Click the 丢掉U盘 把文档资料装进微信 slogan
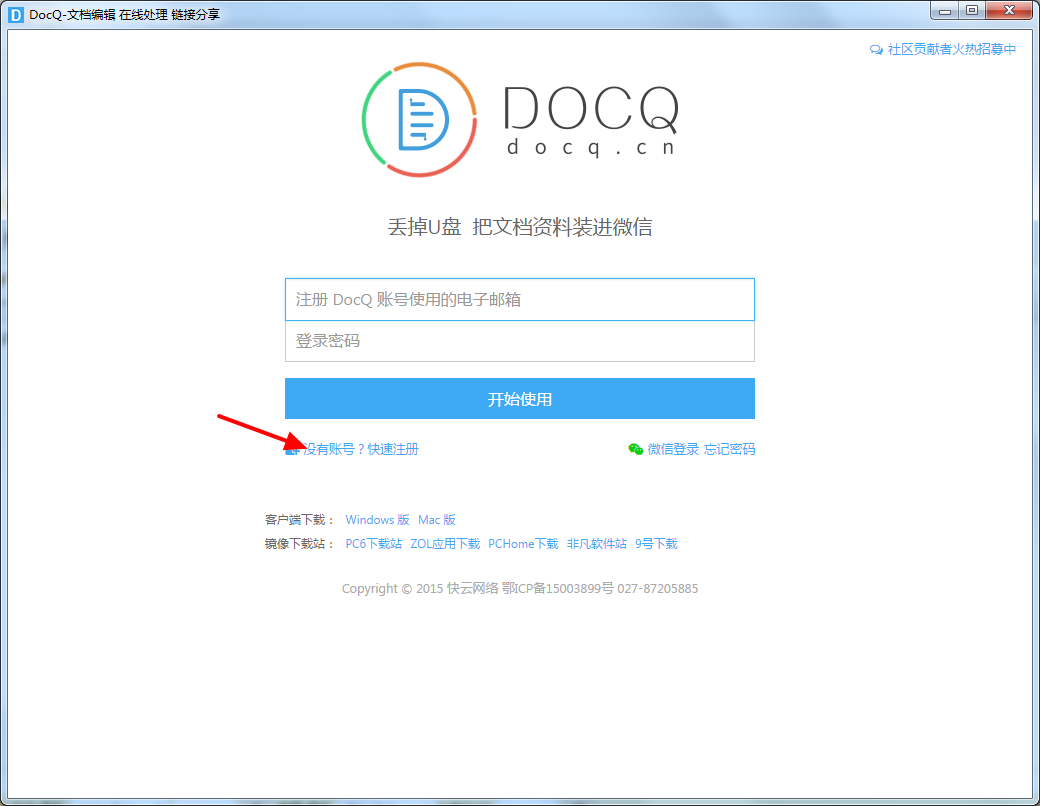The width and height of the screenshot is (1040, 806). coord(519,227)
